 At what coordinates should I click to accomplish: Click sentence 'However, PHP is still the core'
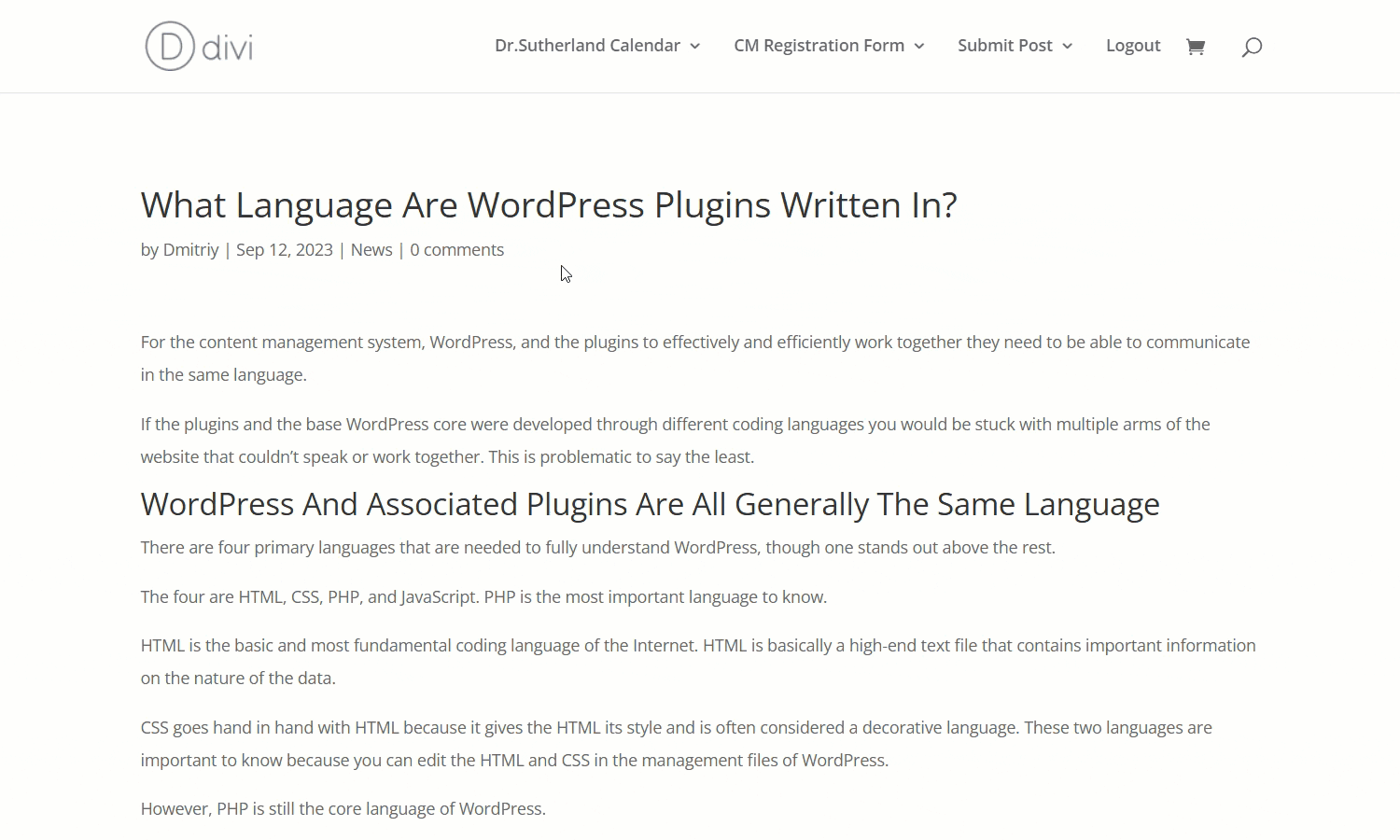click(343, 809)
